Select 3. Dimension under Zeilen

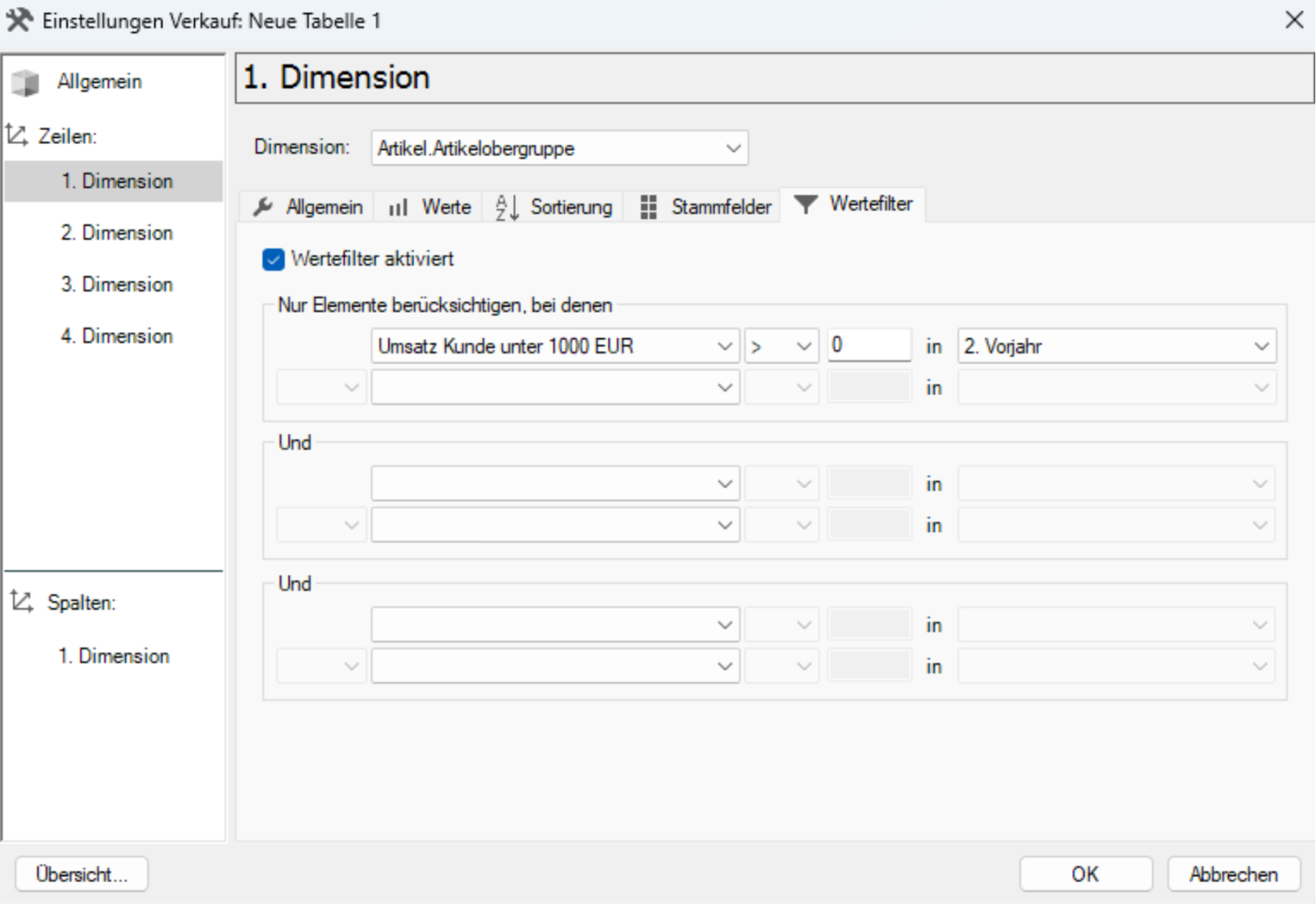pyautogui.click(x=116, y=284)
